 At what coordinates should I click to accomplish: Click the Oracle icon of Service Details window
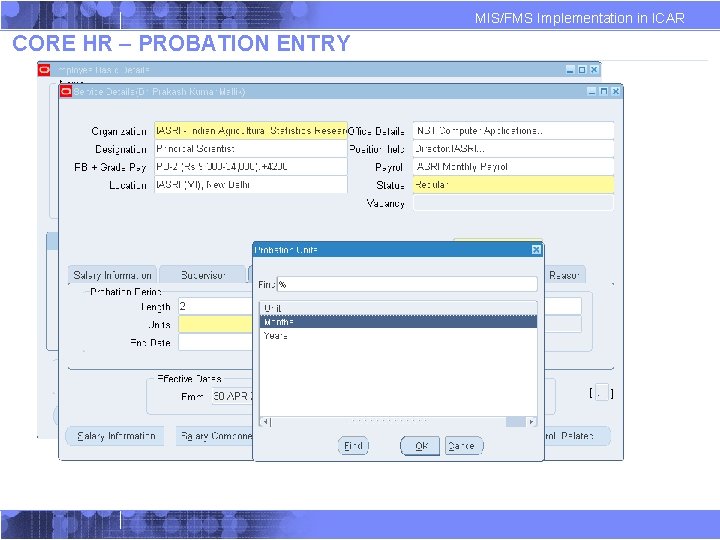[x=66, y=91]
